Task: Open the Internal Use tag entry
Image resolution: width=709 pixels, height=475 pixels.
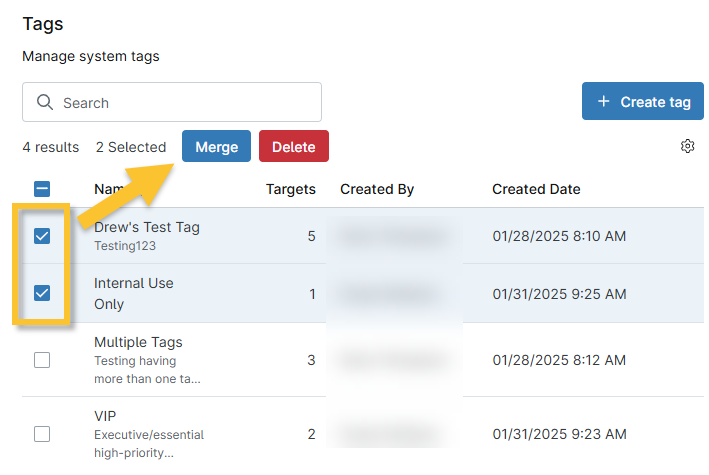Action: 133,283
